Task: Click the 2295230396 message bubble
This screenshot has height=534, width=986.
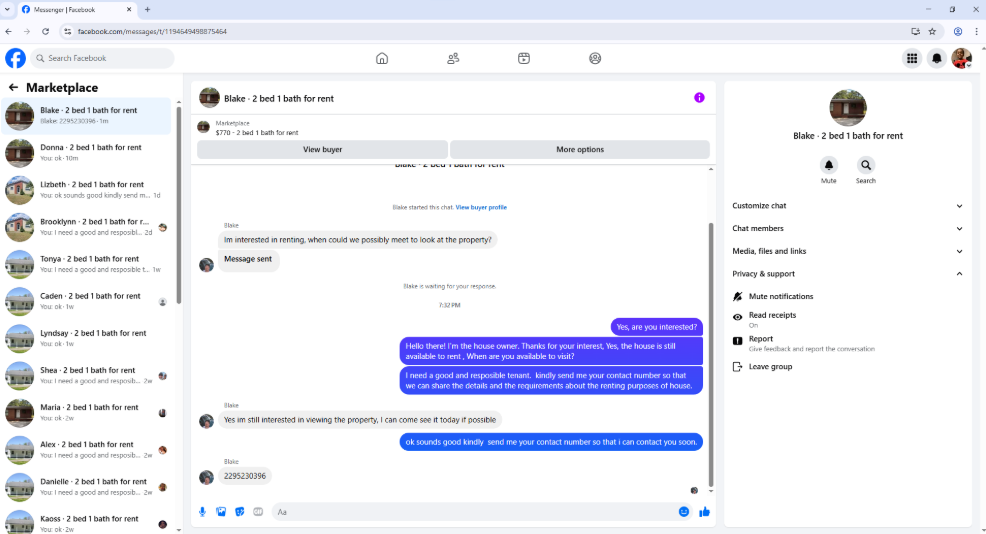Action: (x=245, y=476)
